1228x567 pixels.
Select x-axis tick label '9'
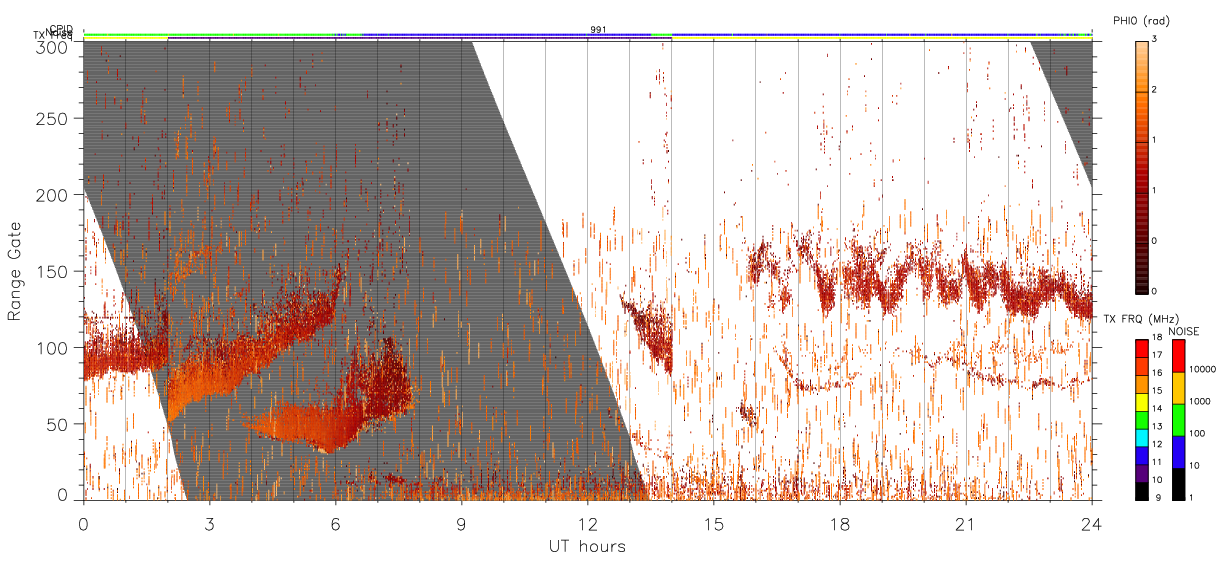(461, 525)
